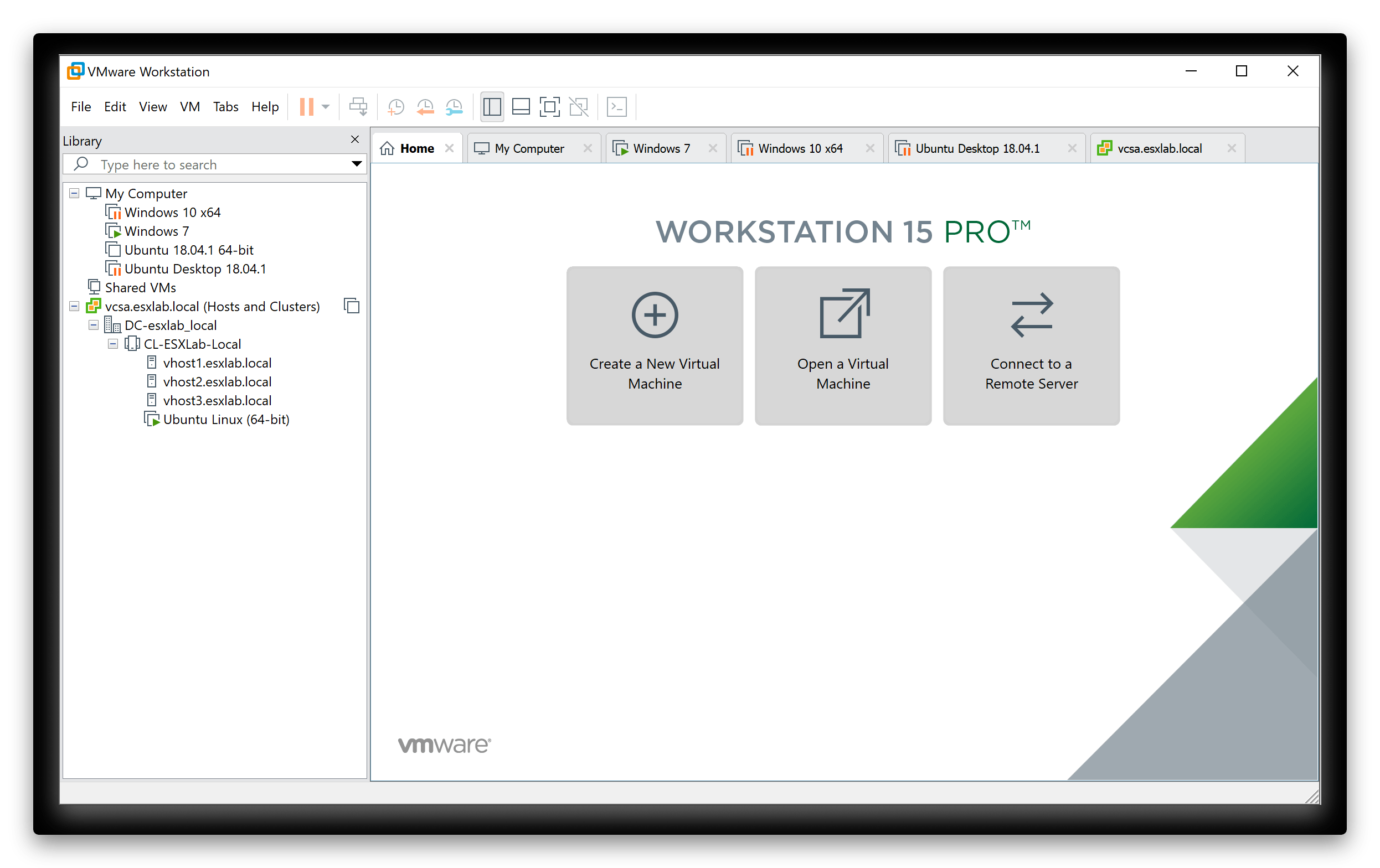Open the library search filter dropdown
Viewport: 1380px width, 868px height.
[357, 164]
